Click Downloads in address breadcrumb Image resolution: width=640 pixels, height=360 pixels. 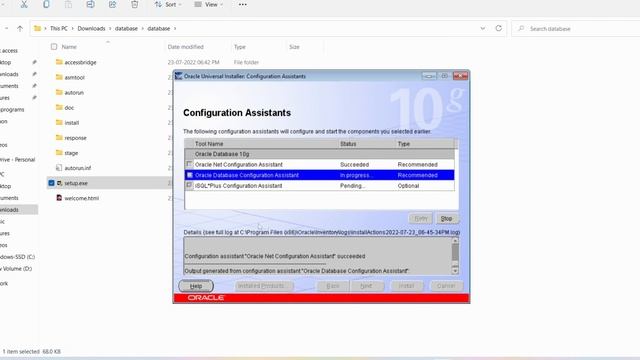[91, 29]
